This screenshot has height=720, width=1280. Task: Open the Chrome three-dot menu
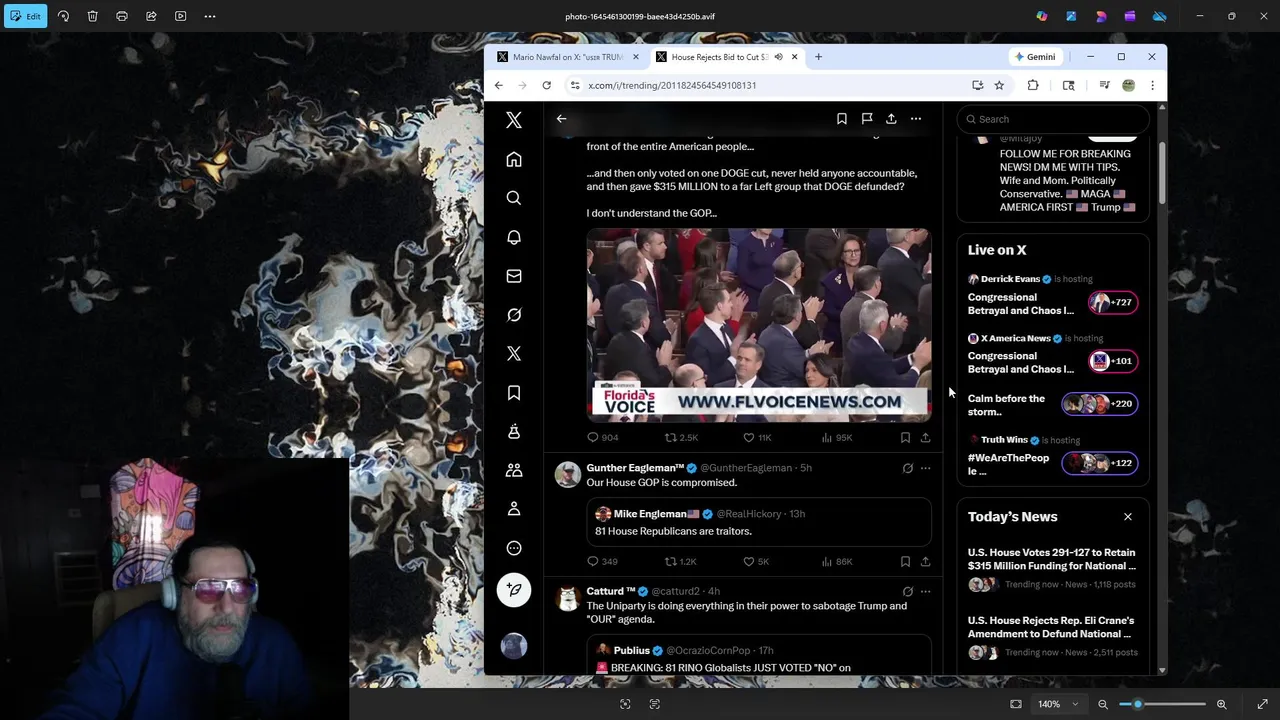[x=1152, y=85]
